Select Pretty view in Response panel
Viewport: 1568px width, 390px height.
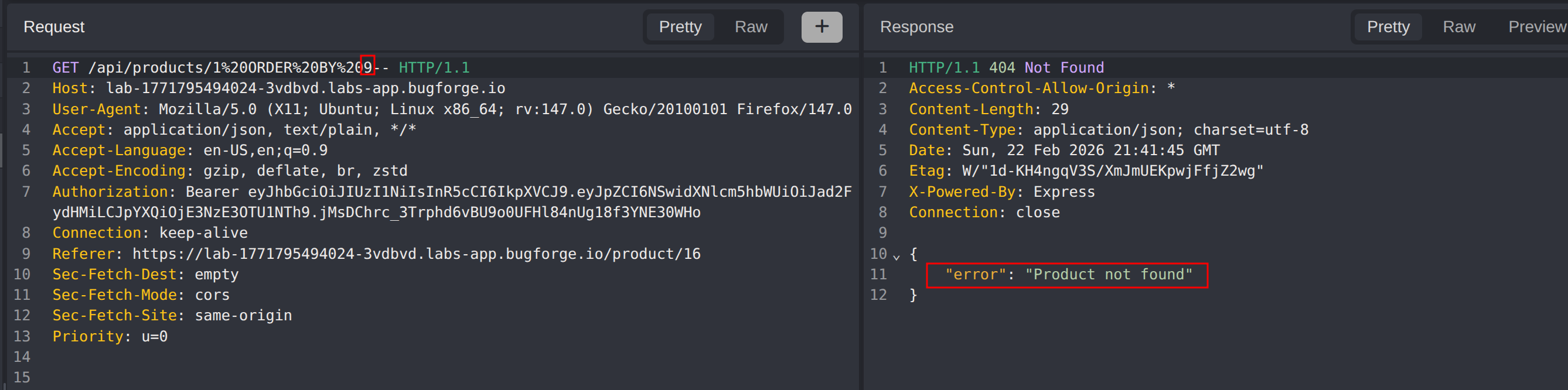click(x=1388, y=27)
